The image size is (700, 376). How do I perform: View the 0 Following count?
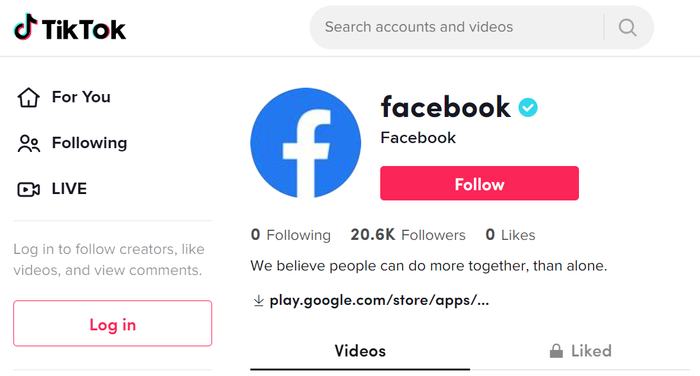[x=291, y=235]
